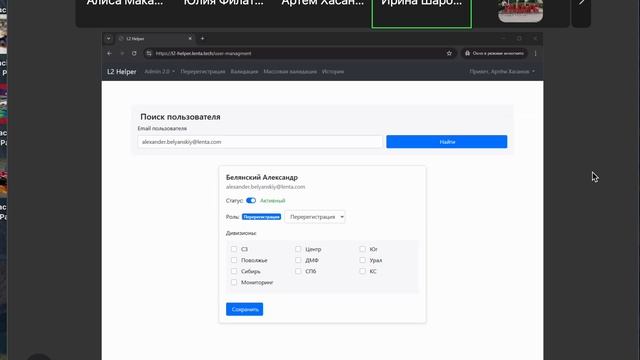This screenshot has width=640, height=360.
Task: Click the Сохранить button
Action: pos(244,309)
